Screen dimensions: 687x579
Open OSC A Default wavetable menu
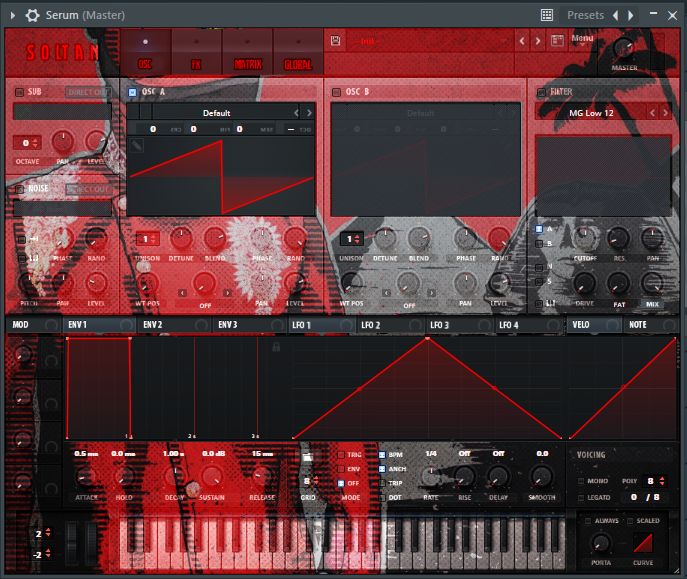coord(217,113)
